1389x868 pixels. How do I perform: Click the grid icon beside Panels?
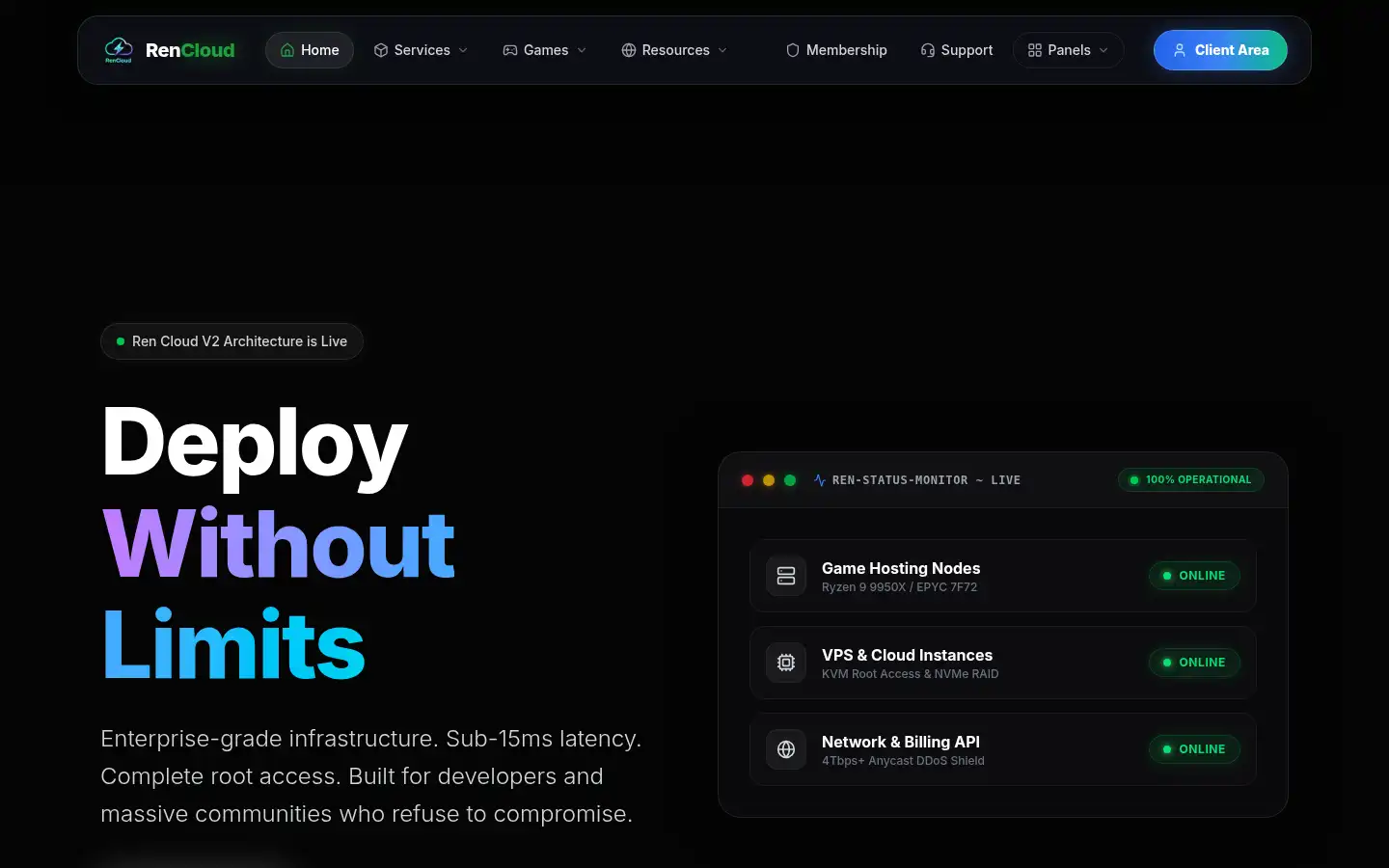click(1035, 50)
